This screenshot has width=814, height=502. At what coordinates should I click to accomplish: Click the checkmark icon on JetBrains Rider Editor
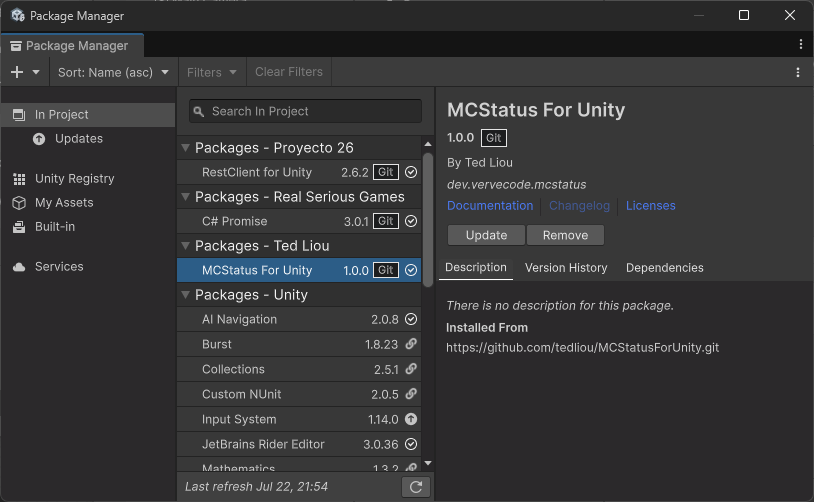tap(411, 444)
